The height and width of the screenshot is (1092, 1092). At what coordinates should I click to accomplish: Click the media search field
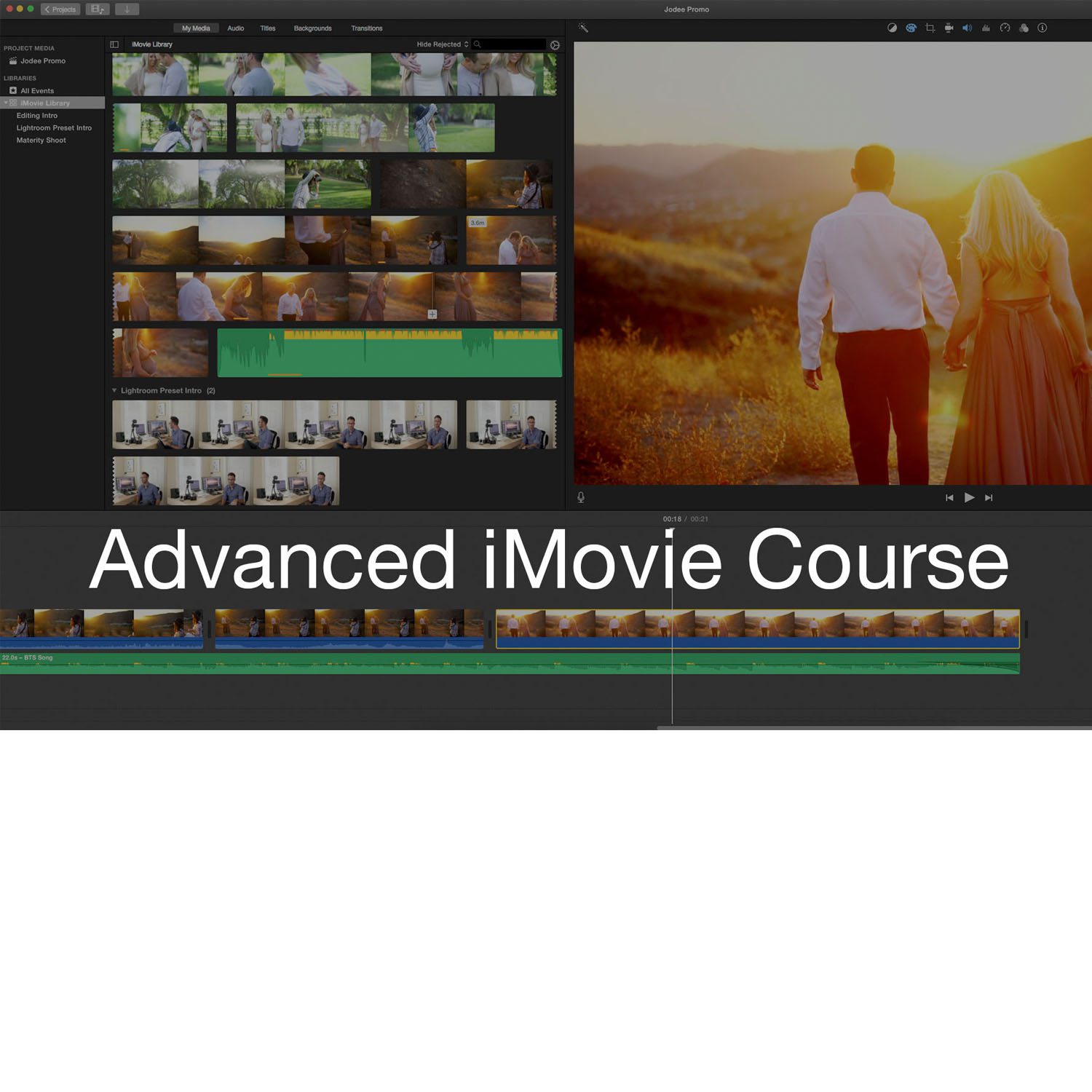[509, 44]
